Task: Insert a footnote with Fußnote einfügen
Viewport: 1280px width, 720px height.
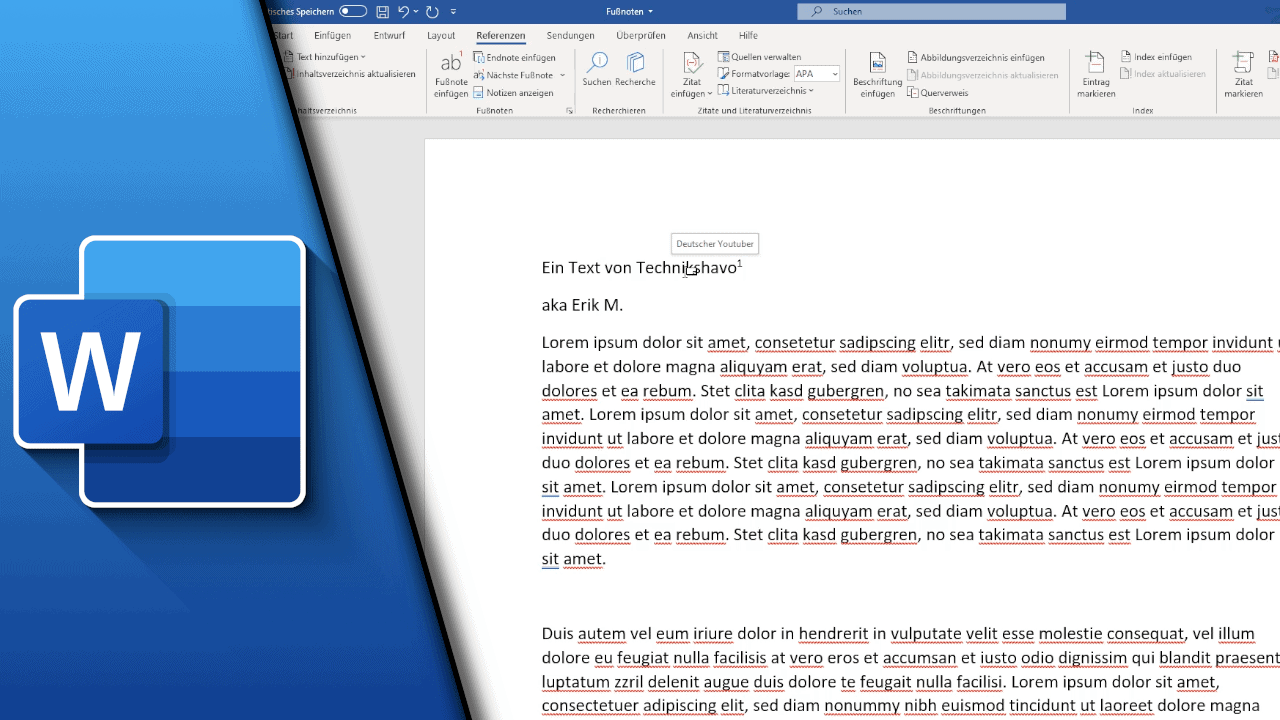Action: 450,73
